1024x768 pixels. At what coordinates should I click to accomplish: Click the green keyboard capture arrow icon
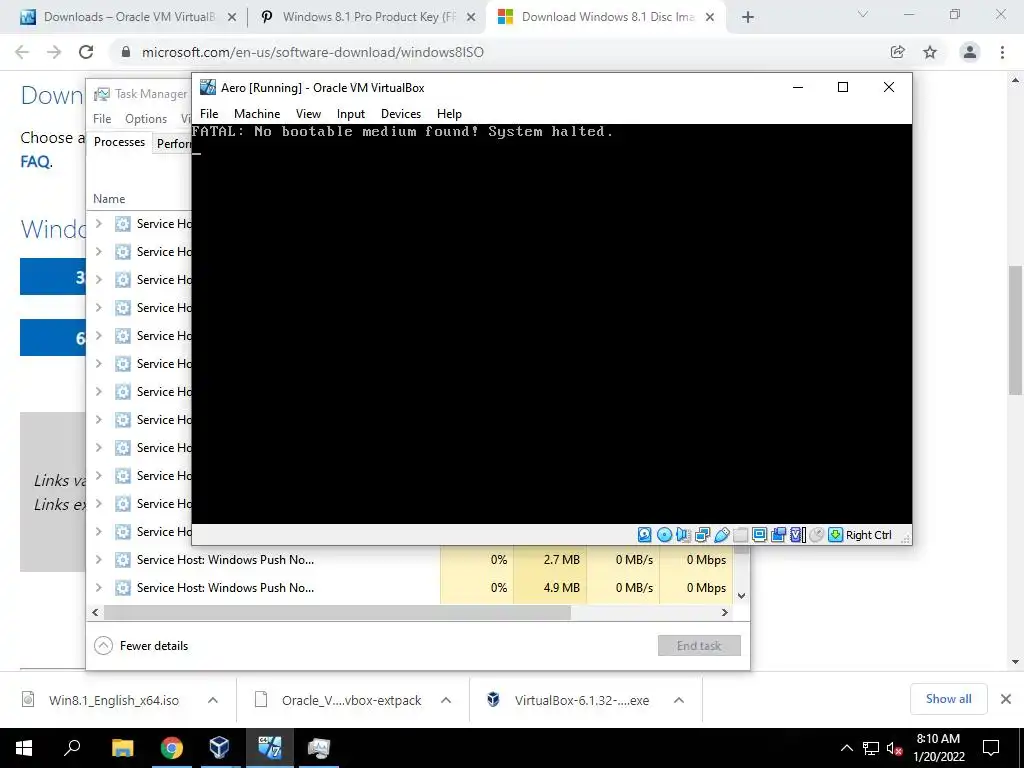(835, 535)
